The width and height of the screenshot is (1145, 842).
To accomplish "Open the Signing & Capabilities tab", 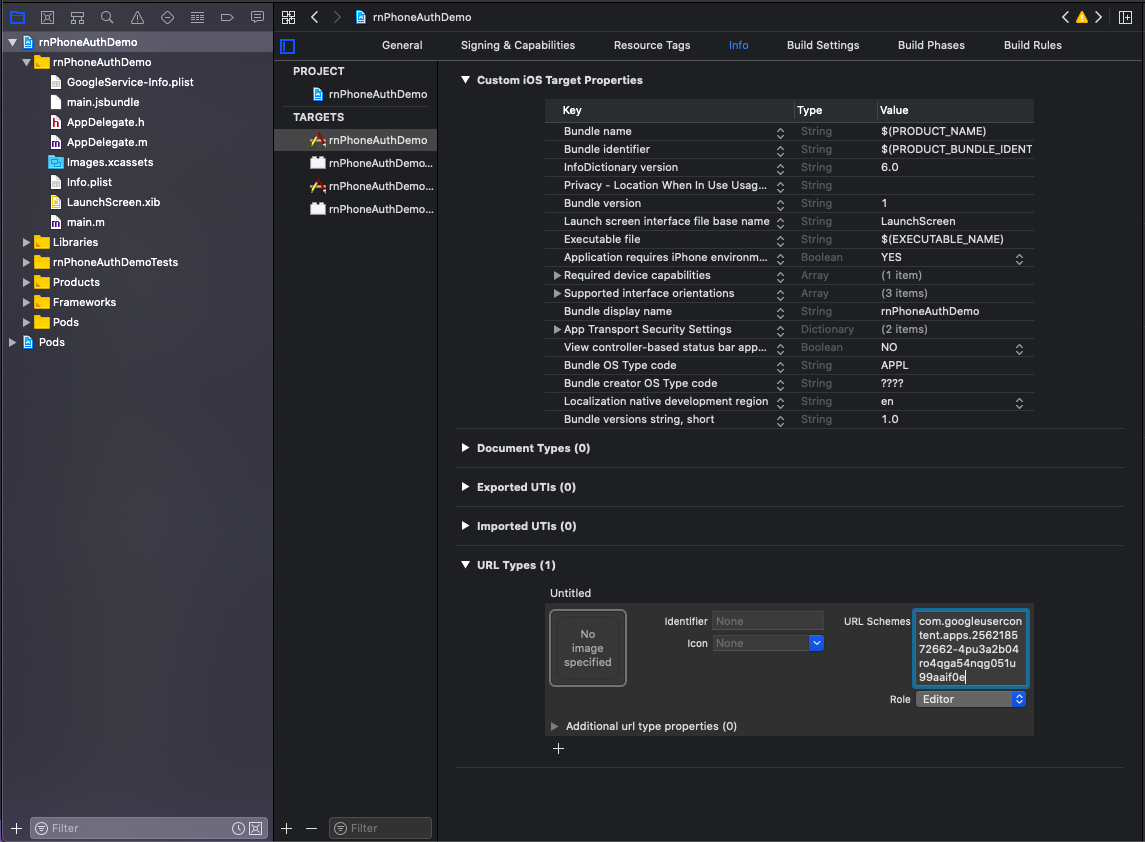I will tap(518, 45).
